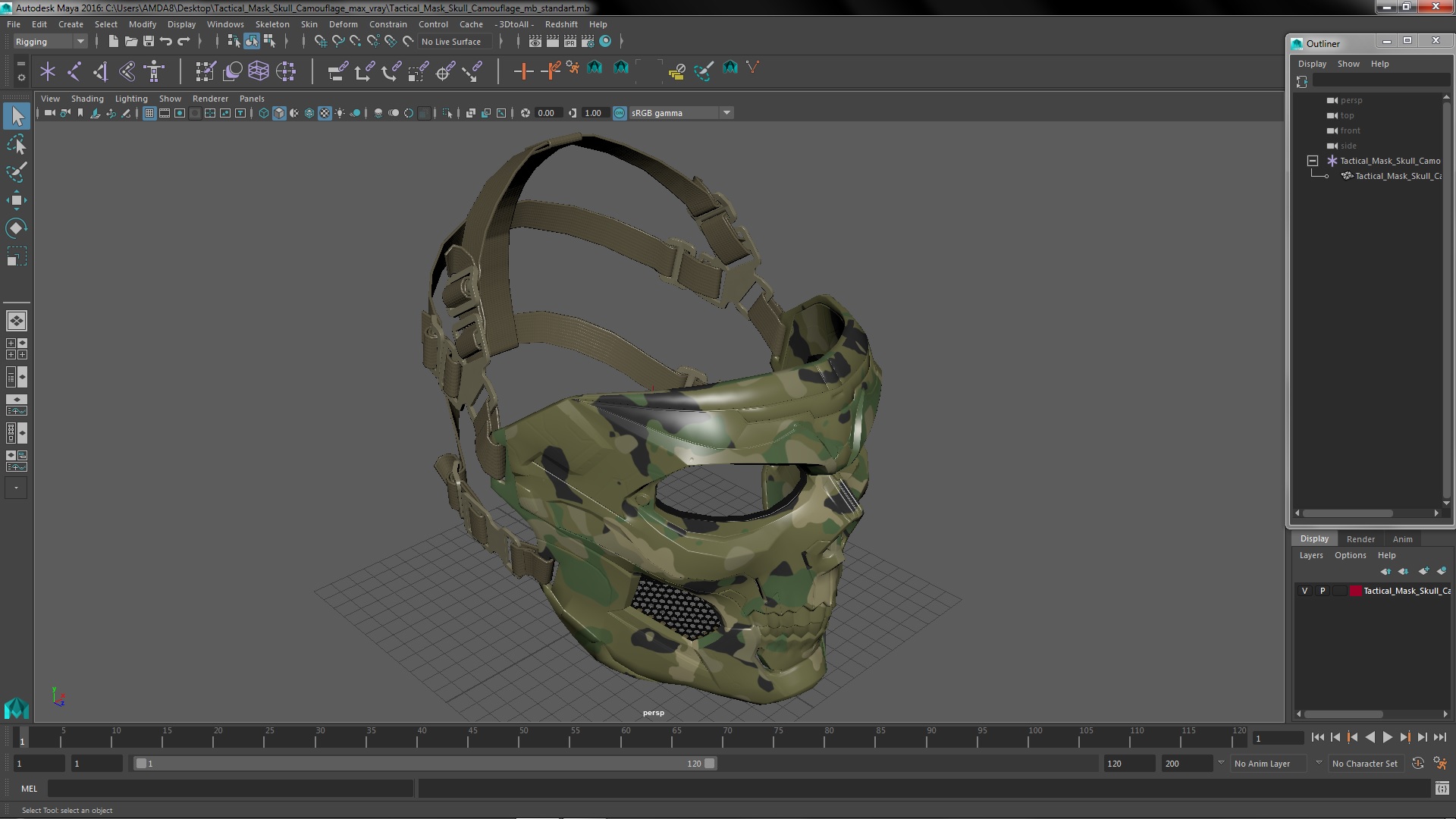Activate the Paint Selection tool
Screen dimensions: 1456x819
click(x=17, y=172)
